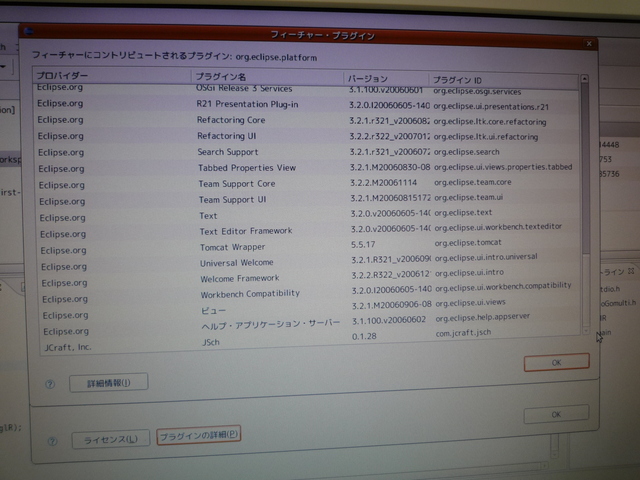
Task: Select the Refactoring UI row
Action: (307, 136)
